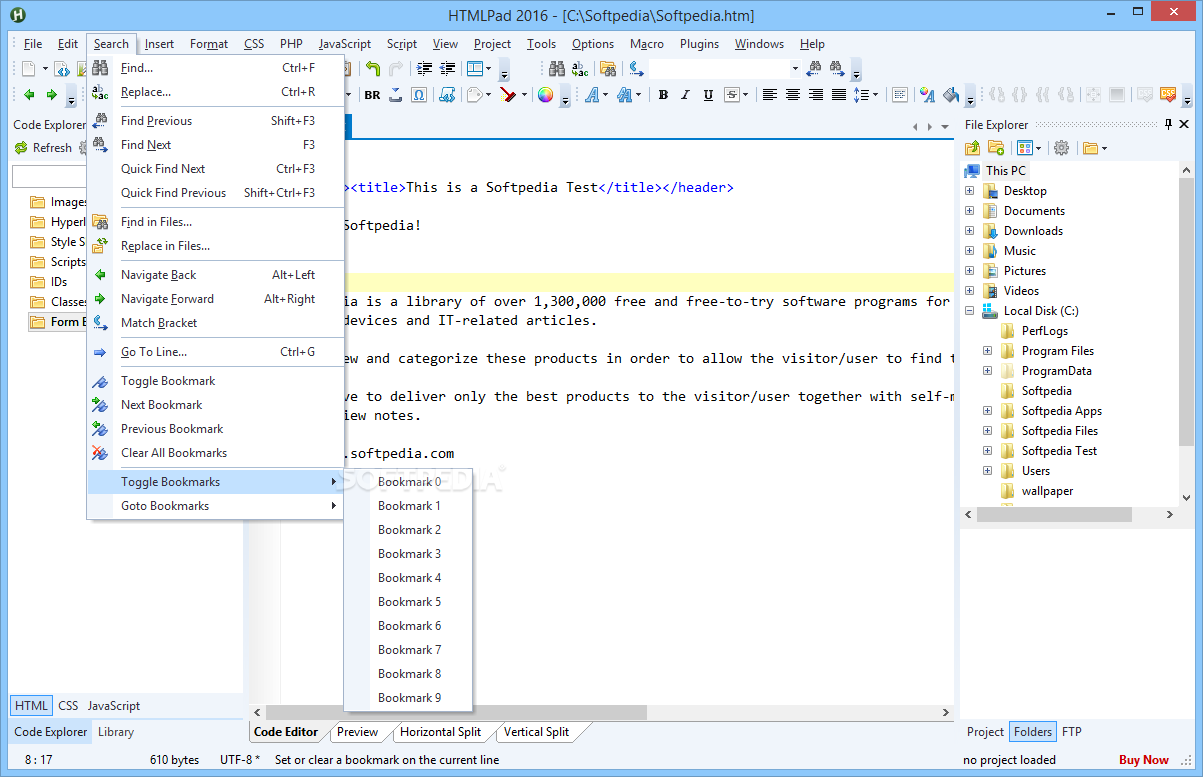Click the toolbar Find Next binoculars icon
This screenshot has width=1203, height=777.
pos(837,69)
